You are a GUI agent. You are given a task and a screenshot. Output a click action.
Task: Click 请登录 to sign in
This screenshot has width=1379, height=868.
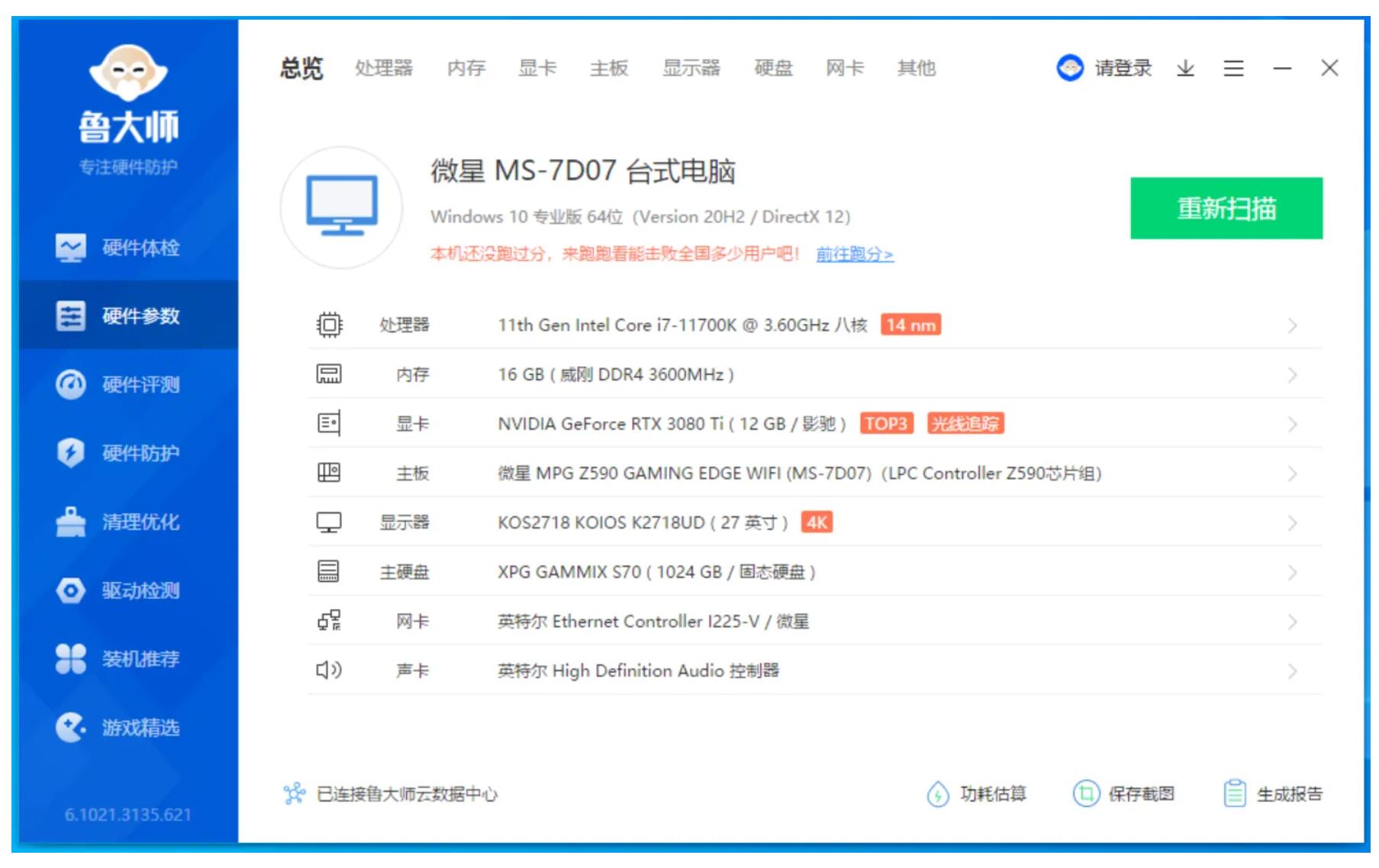(x=1122, y=69)
